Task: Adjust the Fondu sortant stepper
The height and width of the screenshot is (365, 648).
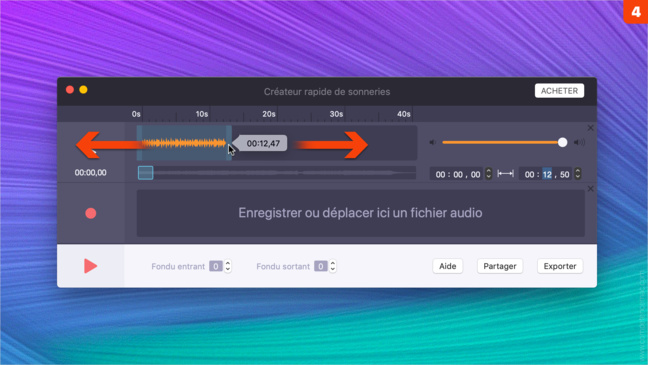Action: click(333, 266)
